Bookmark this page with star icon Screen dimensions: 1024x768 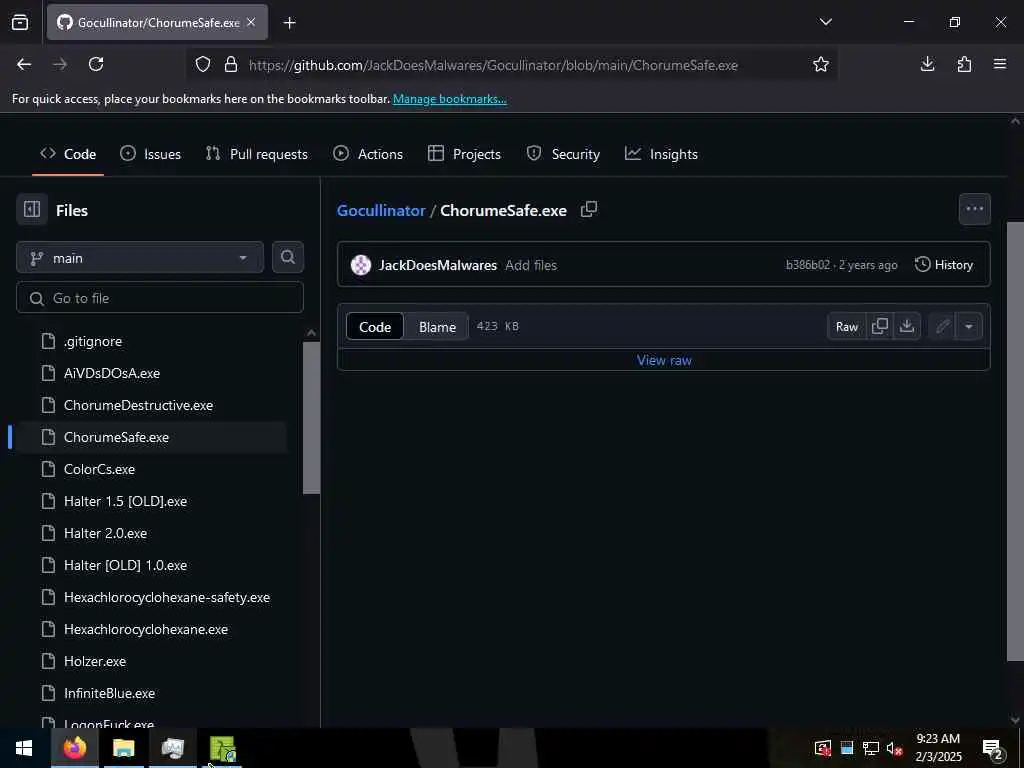821,64
